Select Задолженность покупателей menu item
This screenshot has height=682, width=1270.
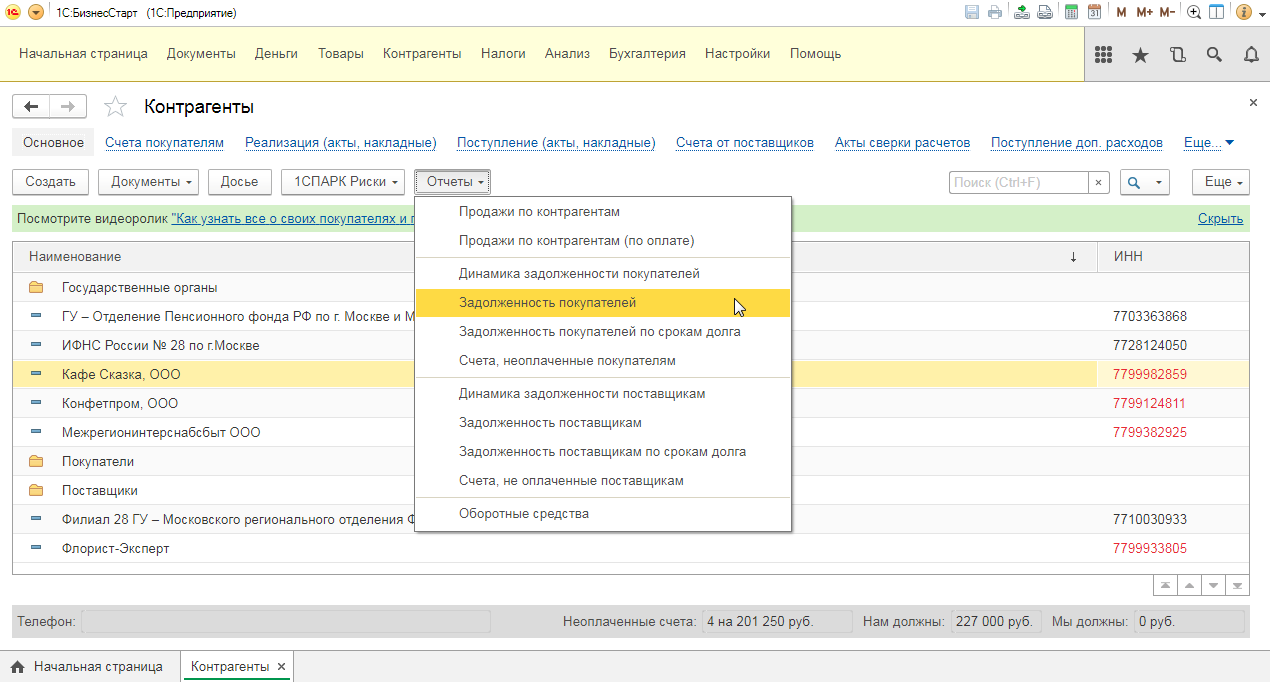(547, 302)
